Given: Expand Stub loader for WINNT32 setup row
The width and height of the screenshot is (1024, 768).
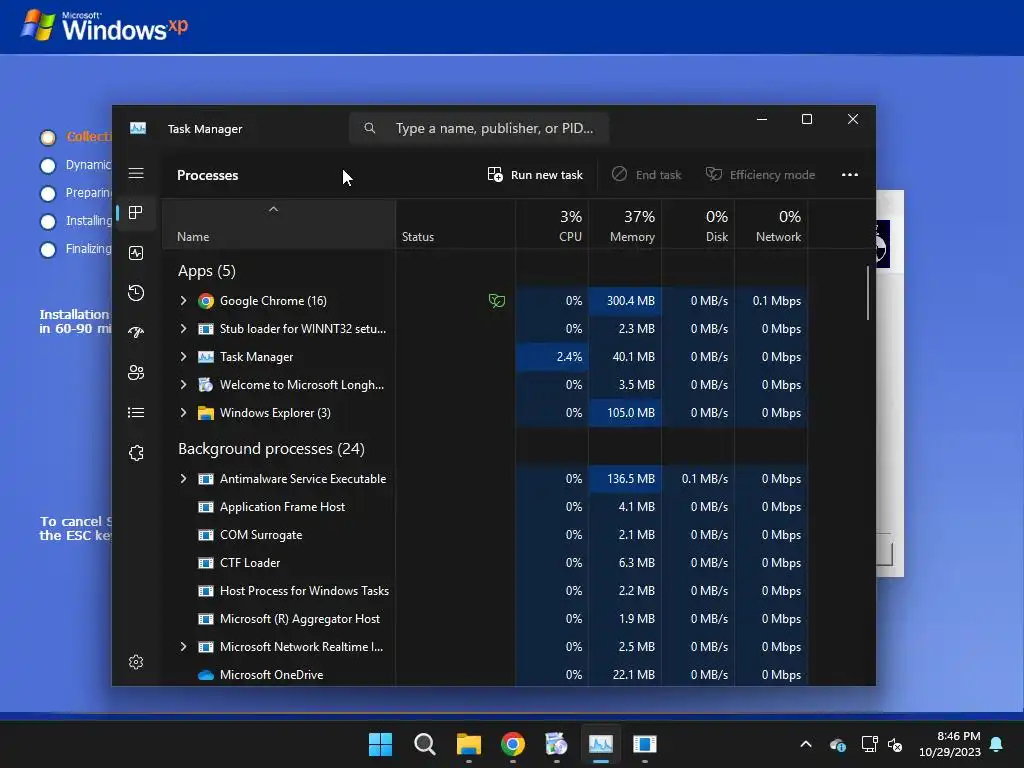Looking at the screenshot, I should pos(184,329).
